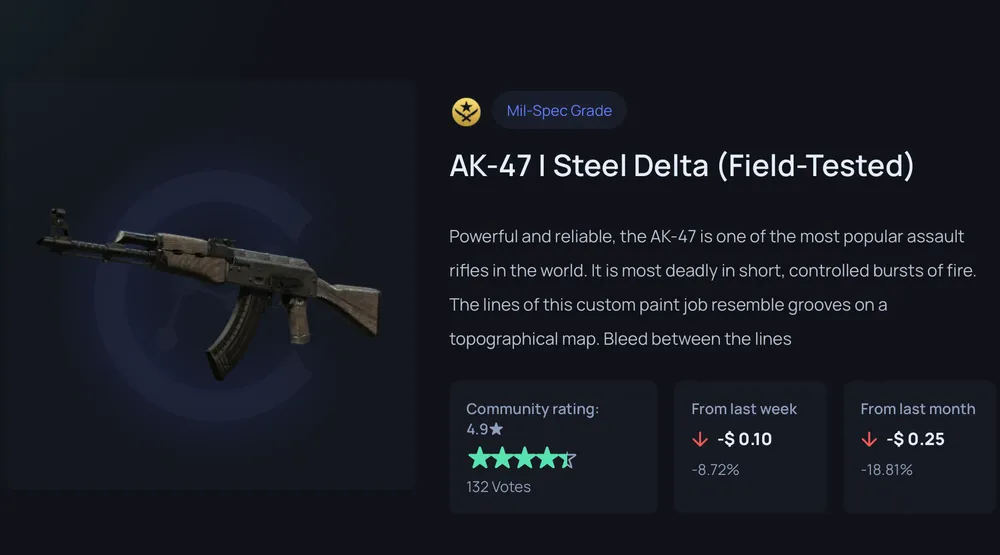Open the From last month price card
Viewport: 1000px width, 555px height.
(x=920, y=447)
